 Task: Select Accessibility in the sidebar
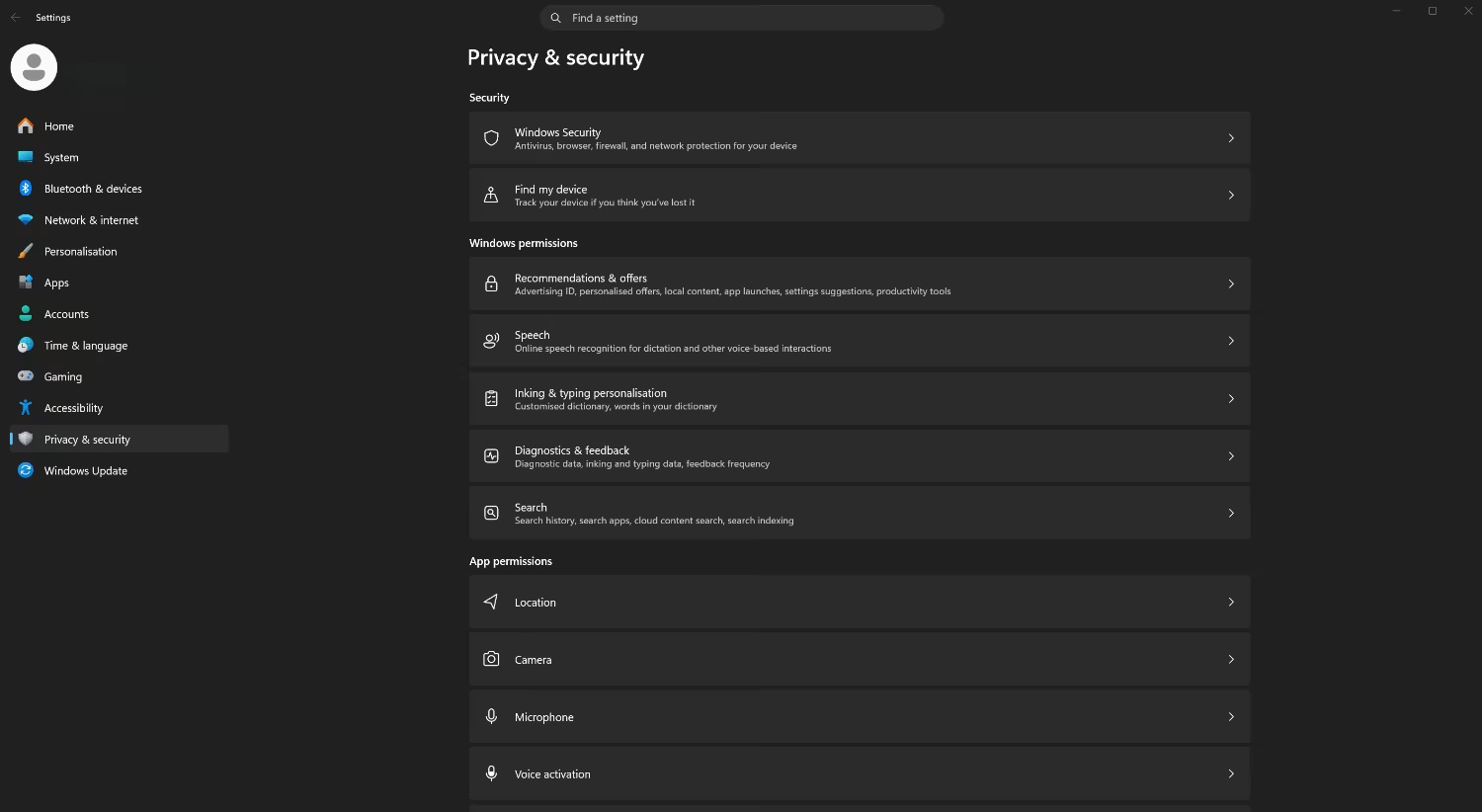point(119,408)
